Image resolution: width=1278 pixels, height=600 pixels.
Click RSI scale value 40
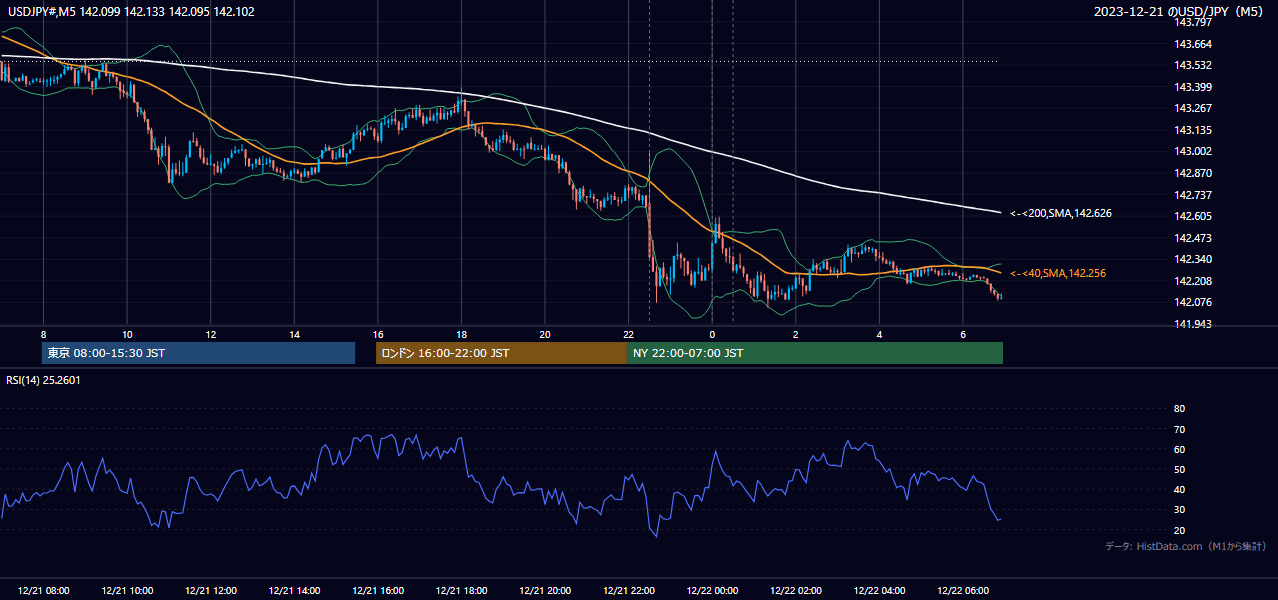1179,489
